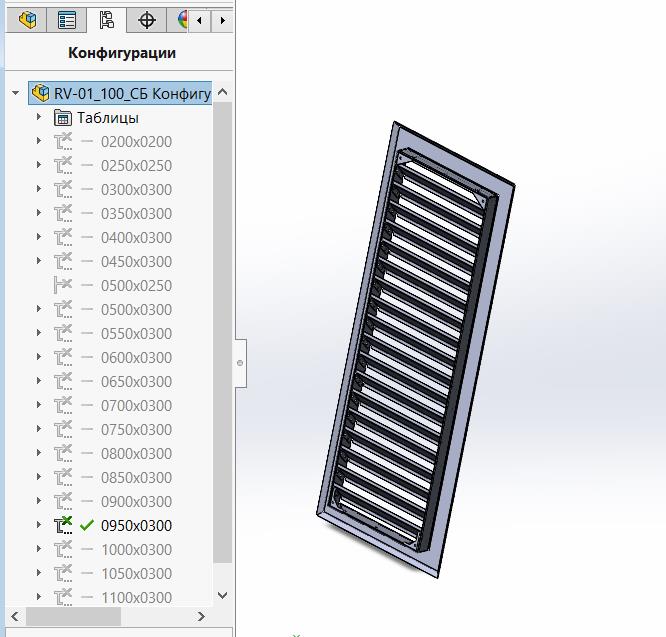Click configuration icon of 0800x0300

[x=63, y=453]
